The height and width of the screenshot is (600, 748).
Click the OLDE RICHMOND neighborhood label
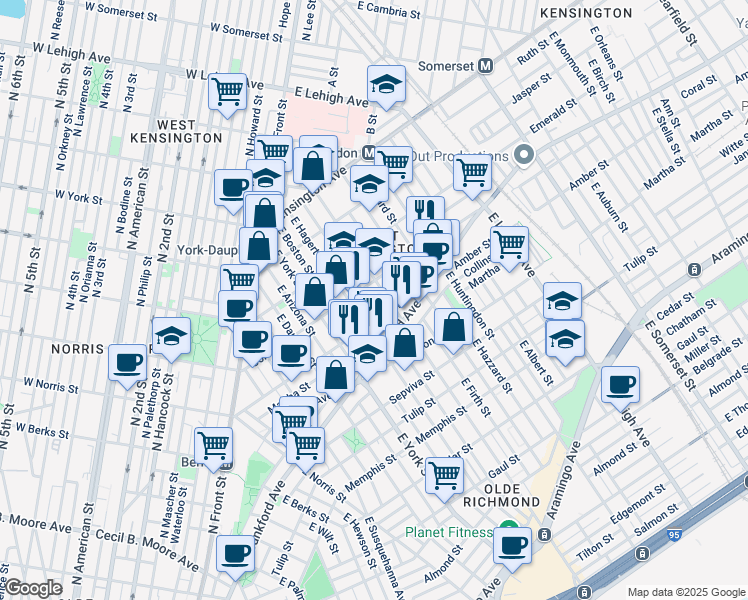pos(501,496)
